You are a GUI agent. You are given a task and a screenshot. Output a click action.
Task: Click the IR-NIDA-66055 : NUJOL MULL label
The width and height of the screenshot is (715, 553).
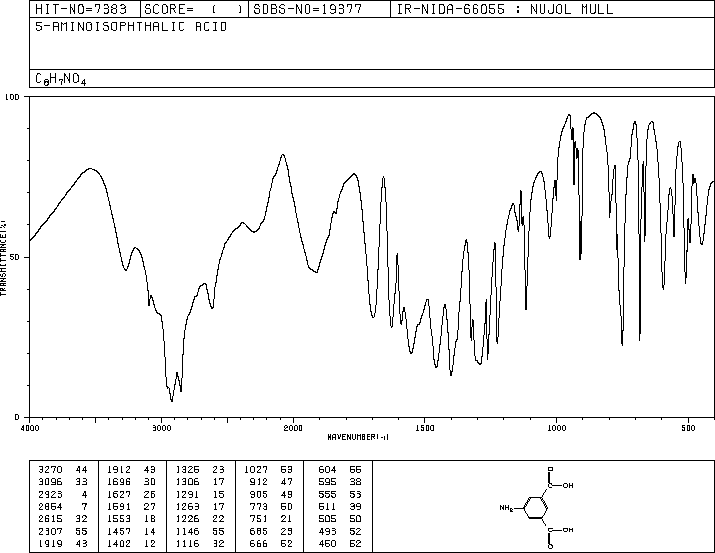point(505,9)
